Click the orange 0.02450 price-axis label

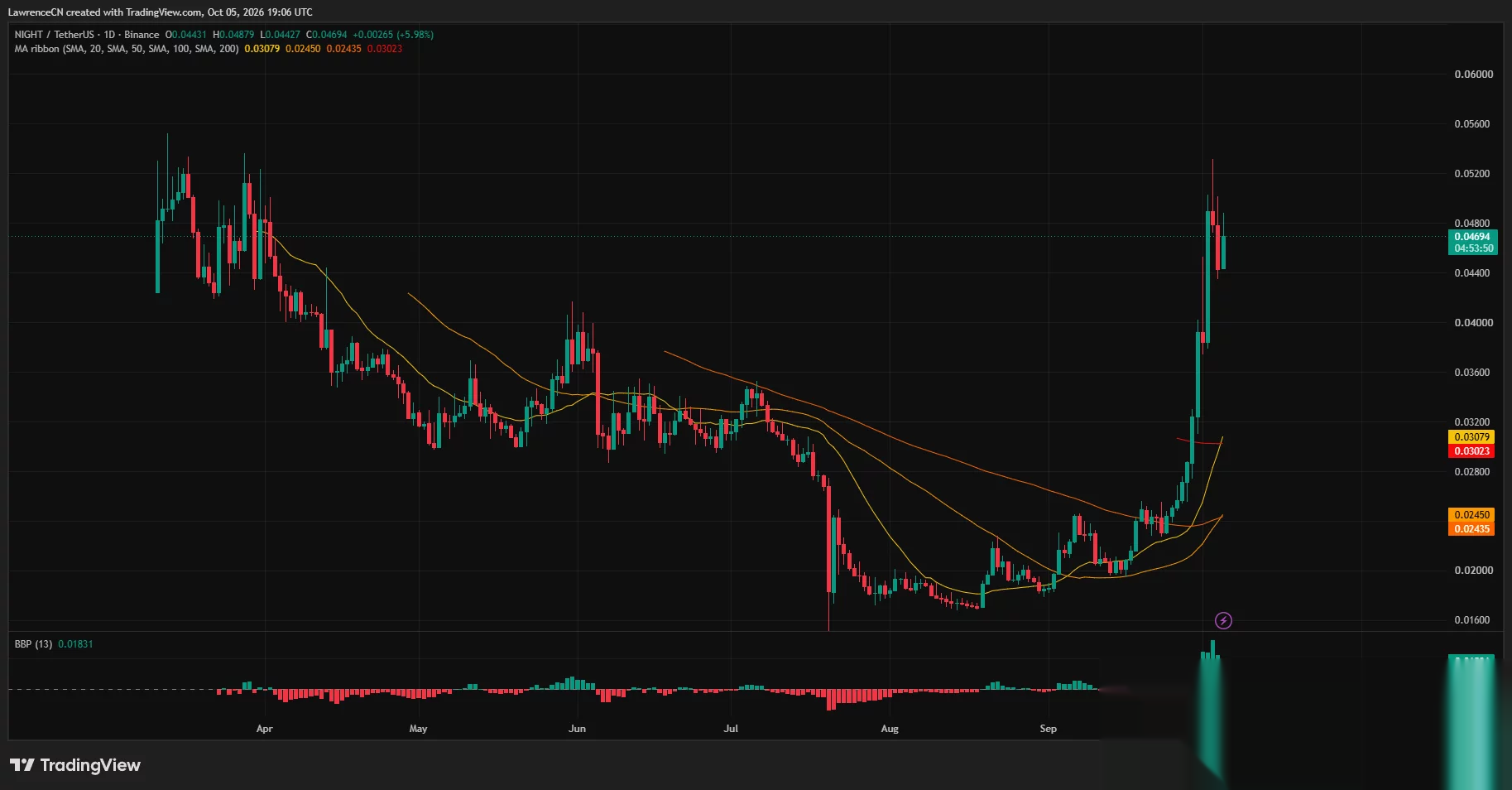point(1471,515)
